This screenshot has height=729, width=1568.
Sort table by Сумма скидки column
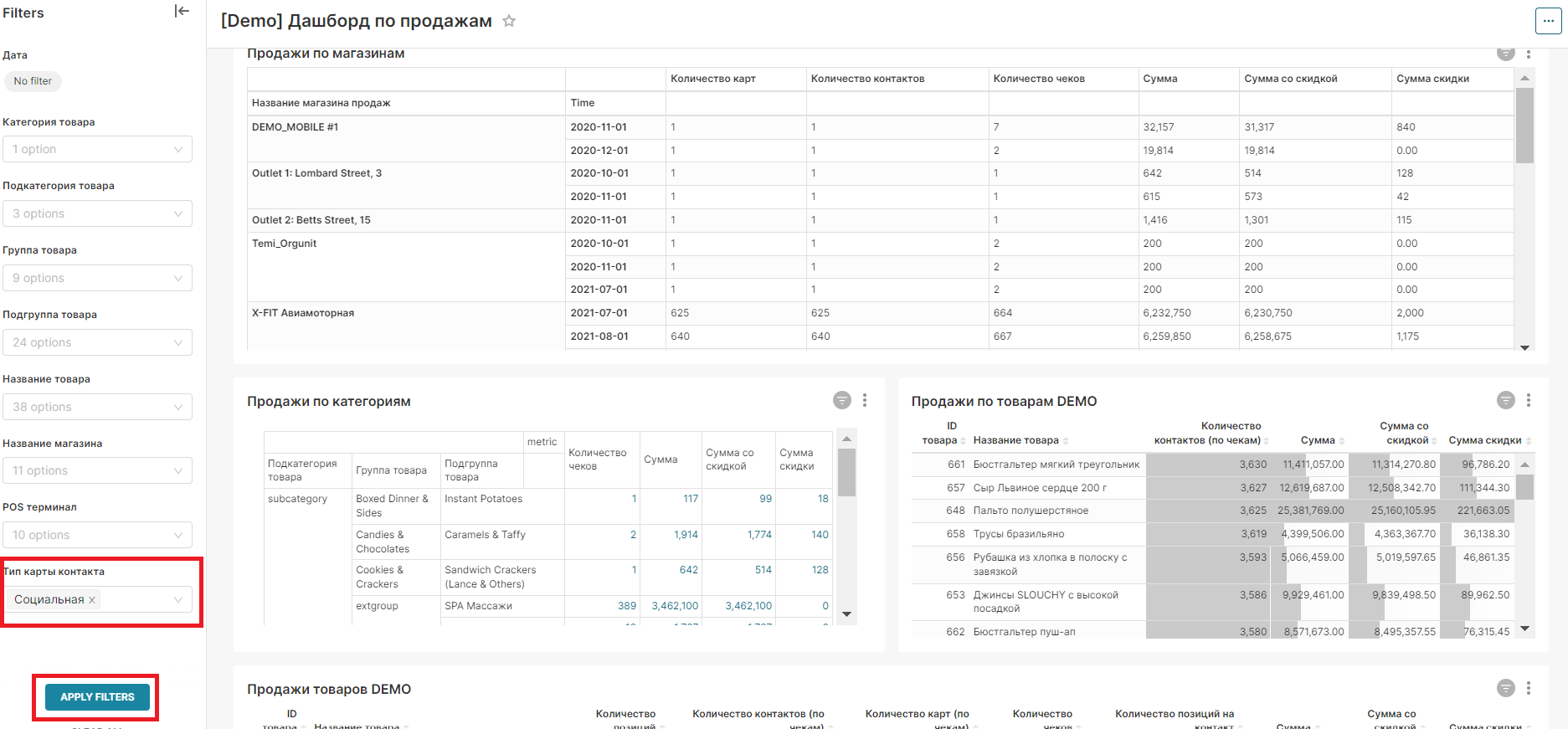(x=1485, y=440)
